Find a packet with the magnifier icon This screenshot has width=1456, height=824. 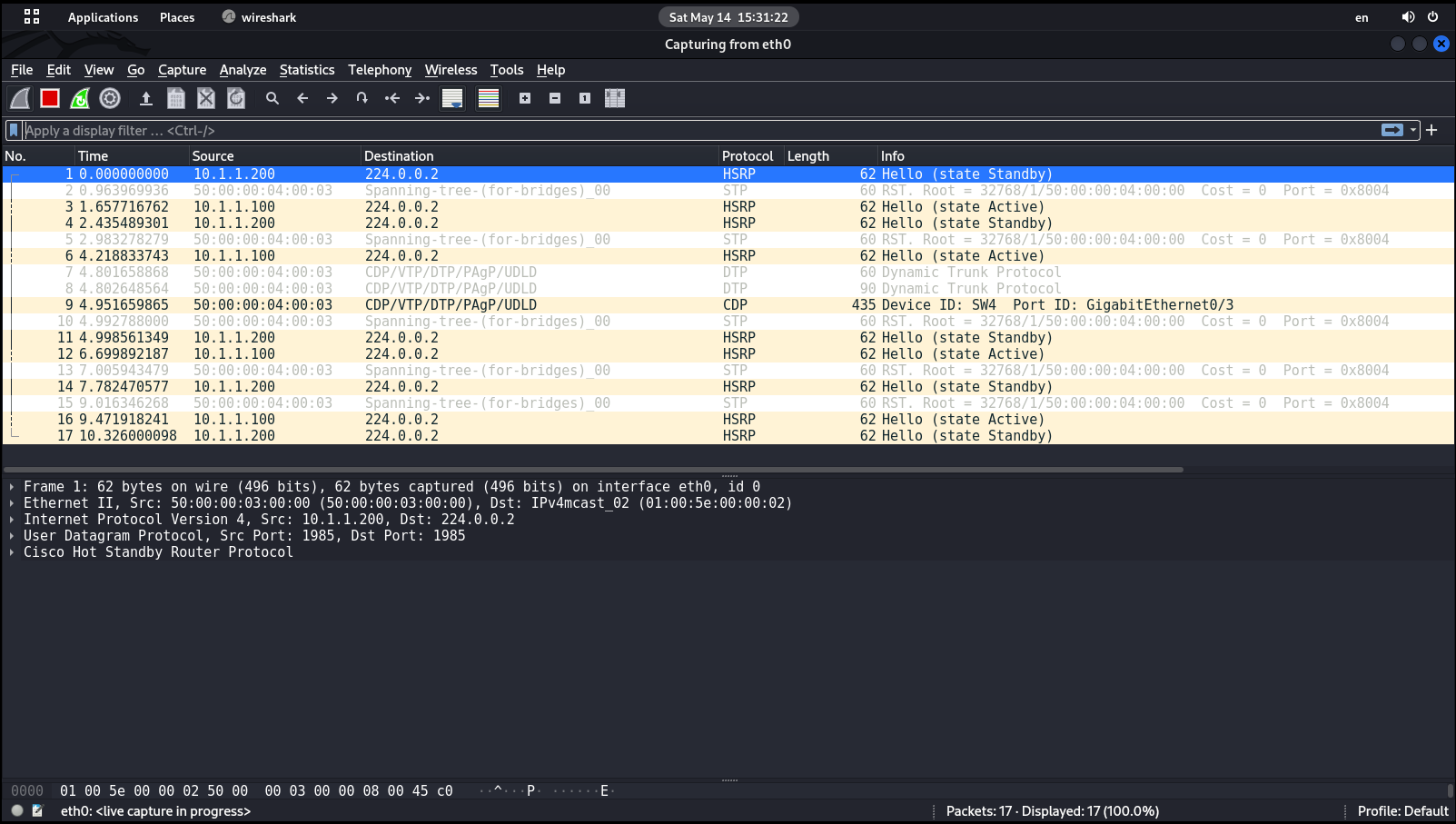[x=272, y=98]
